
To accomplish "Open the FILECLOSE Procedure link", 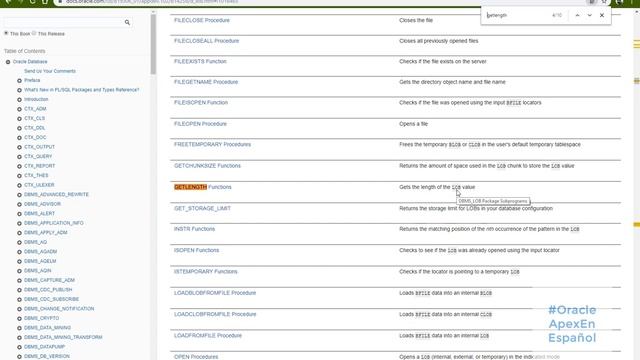I will click(202, 20).
